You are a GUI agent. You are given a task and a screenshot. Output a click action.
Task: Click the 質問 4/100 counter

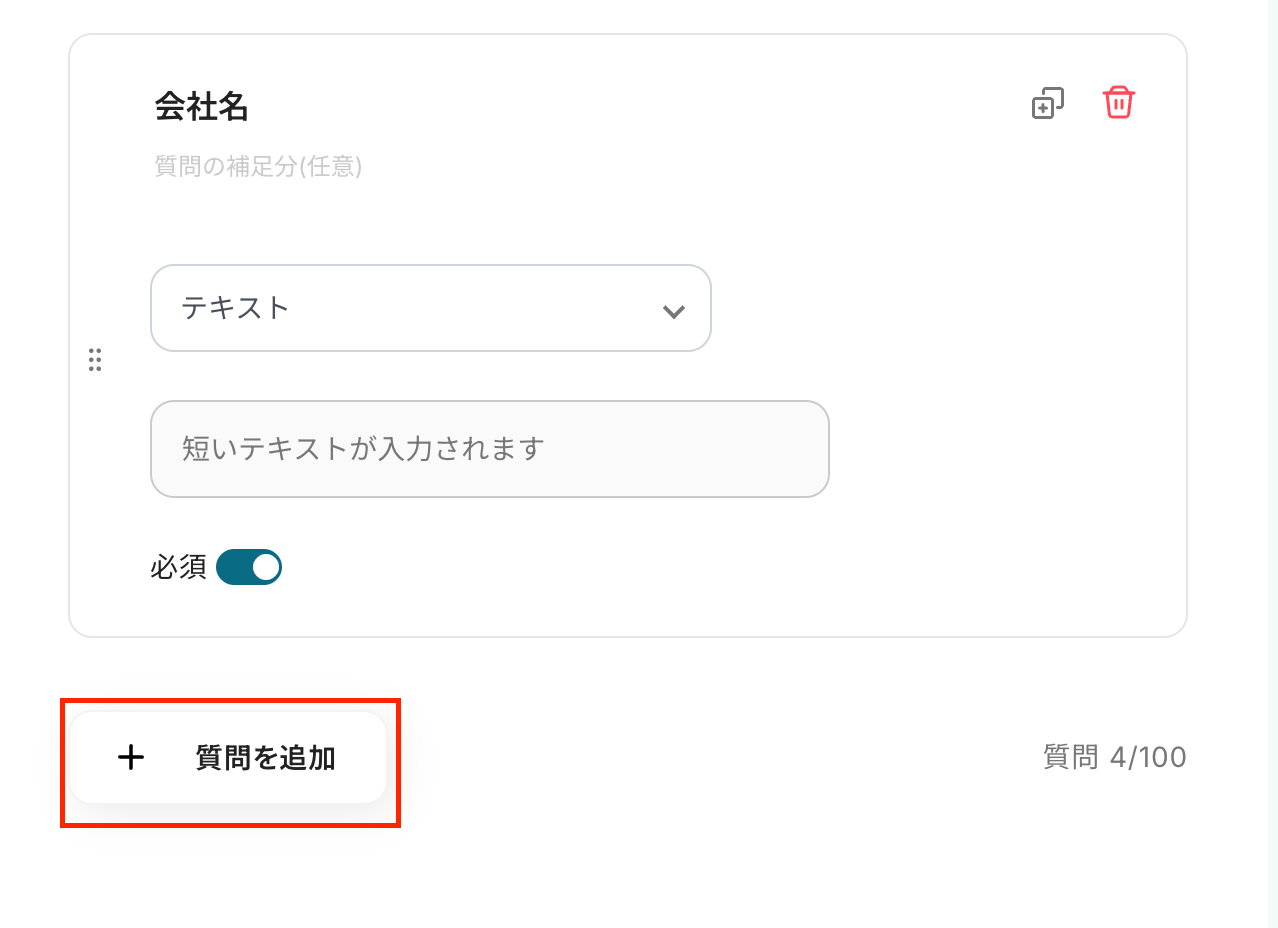coord(1114,757)
